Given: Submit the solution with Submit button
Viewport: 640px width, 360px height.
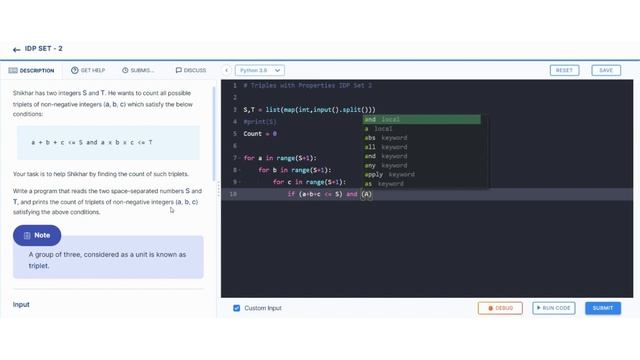Looking at the screenshot, I should click(x=603, y=308).
